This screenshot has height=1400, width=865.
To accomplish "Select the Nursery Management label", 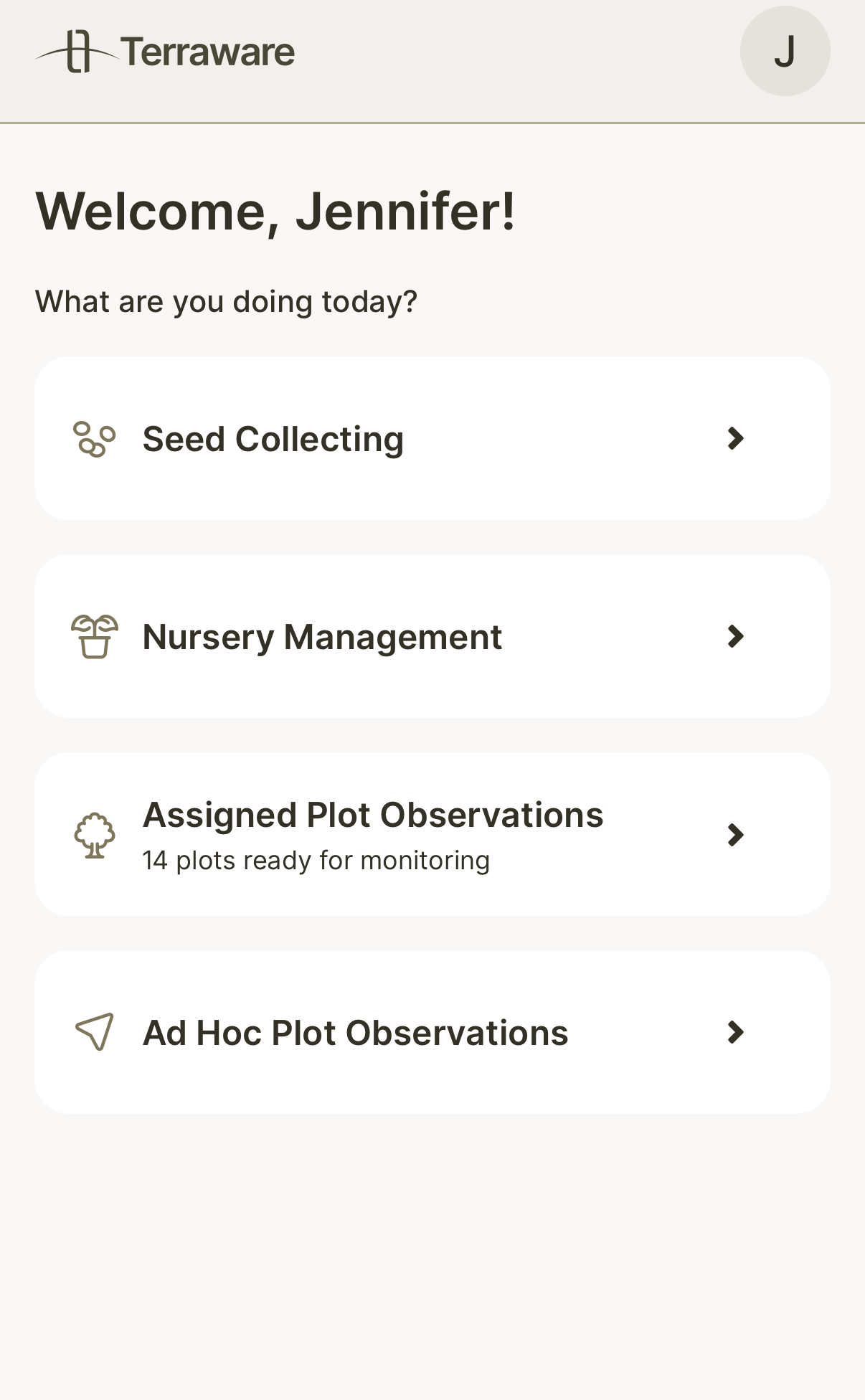I will 322,637.
